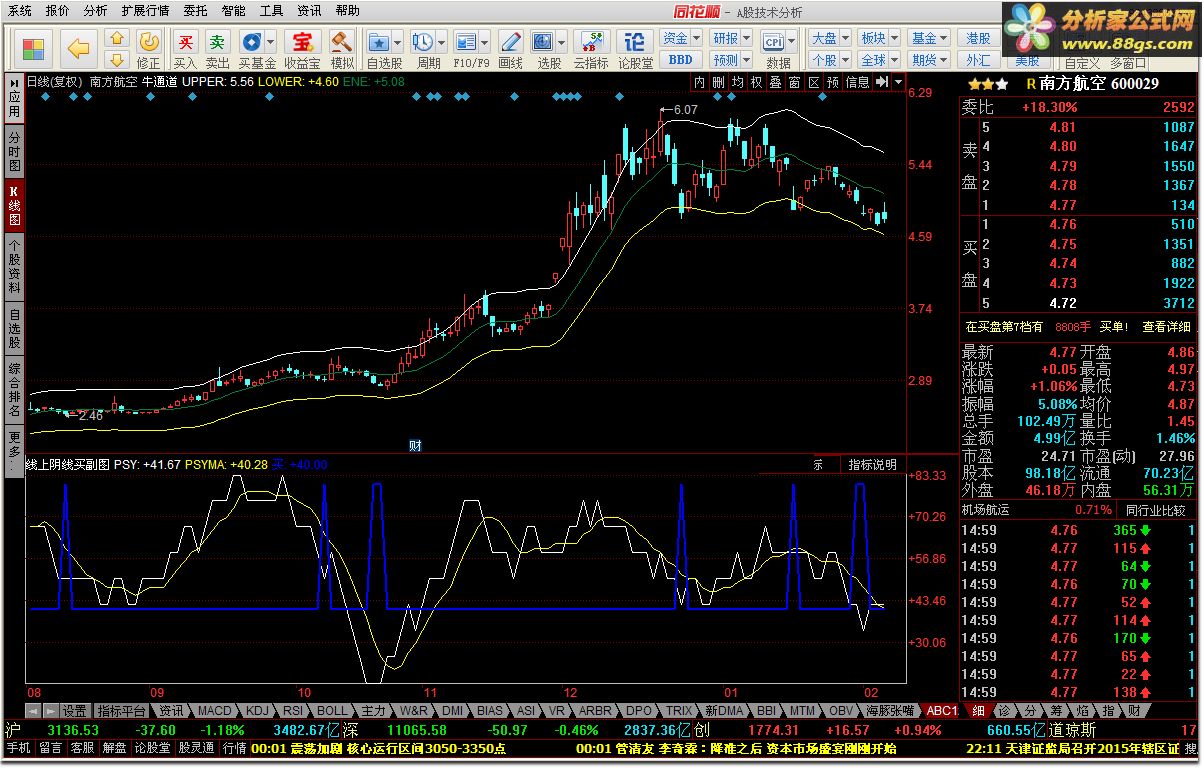The image size is (1204, 768).
Task: Open the 外汇 button
Action: coord(979,60)
